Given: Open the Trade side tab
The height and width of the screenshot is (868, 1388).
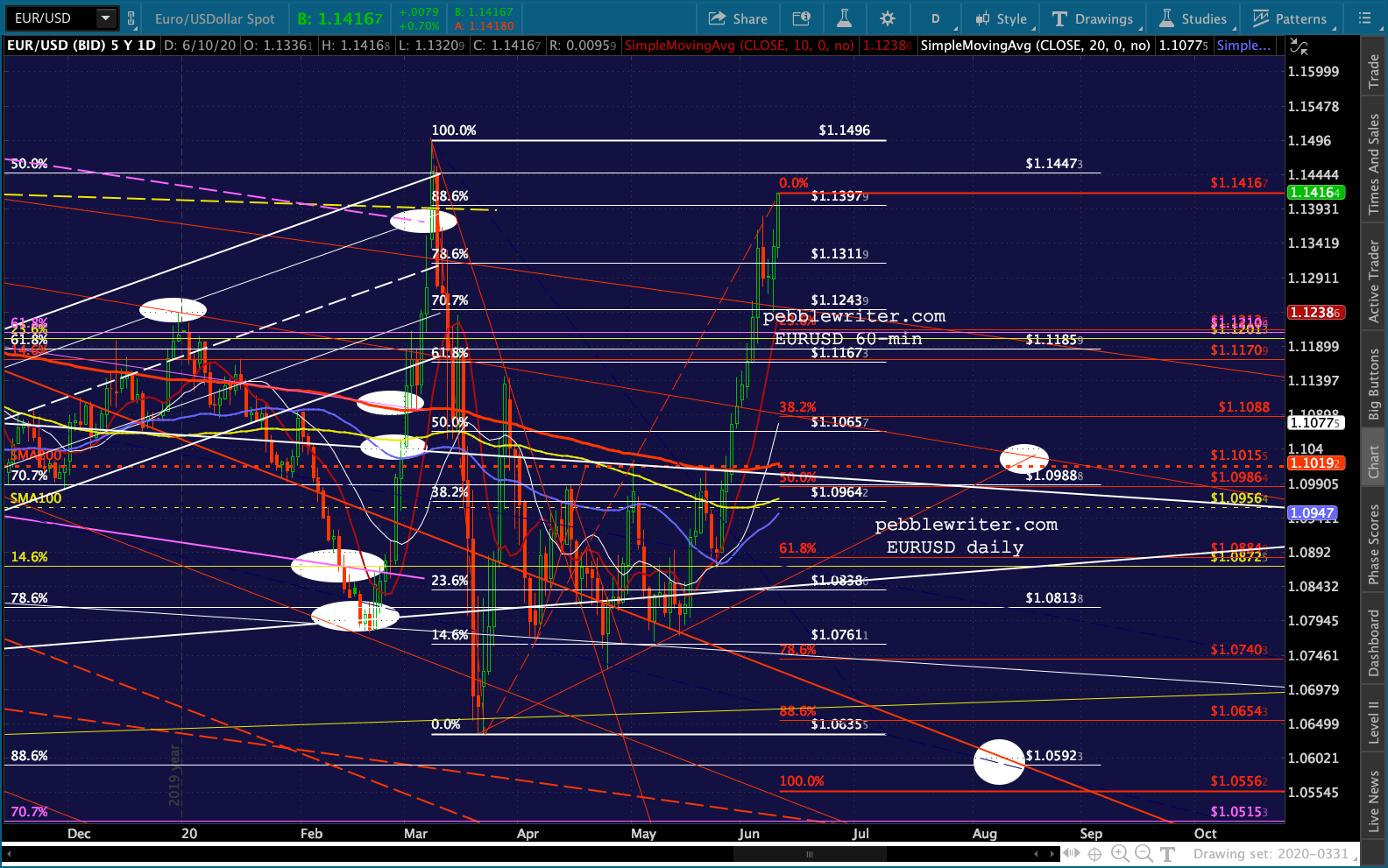Looking at the screenshot, I should click(1374, 71).
